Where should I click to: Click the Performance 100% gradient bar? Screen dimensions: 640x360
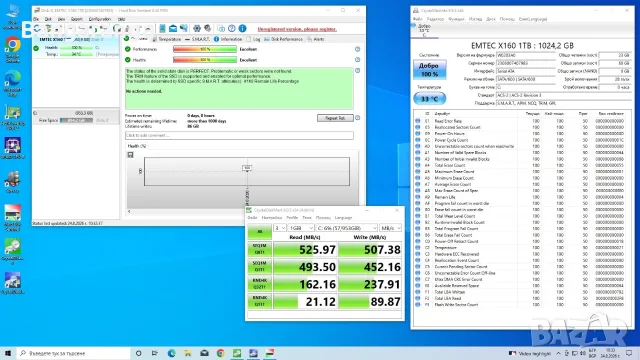(x=205, y=49)
